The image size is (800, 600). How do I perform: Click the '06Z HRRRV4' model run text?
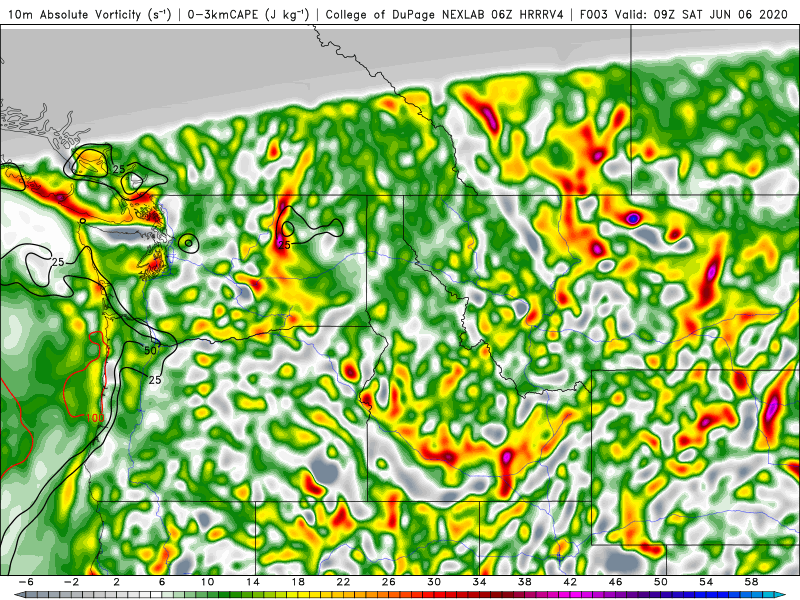point(528,15)
